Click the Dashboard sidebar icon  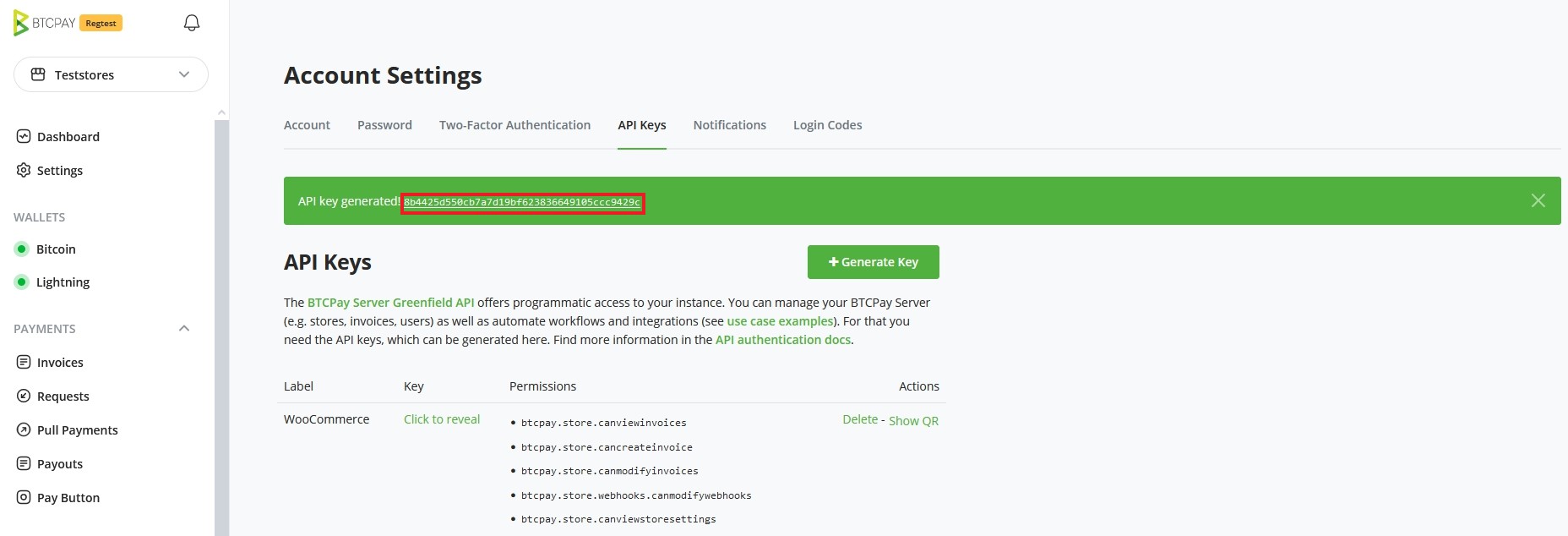24,136
